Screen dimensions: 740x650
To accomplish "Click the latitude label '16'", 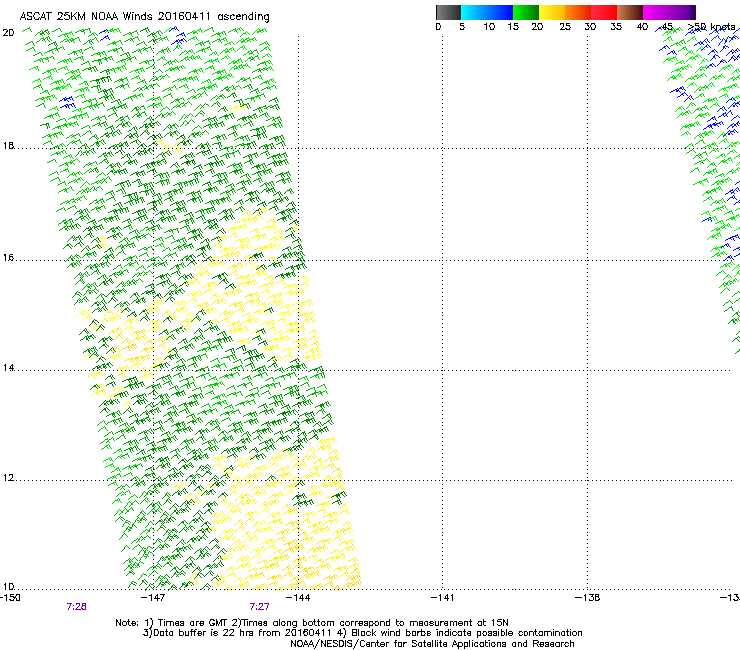I will [8, 258].
